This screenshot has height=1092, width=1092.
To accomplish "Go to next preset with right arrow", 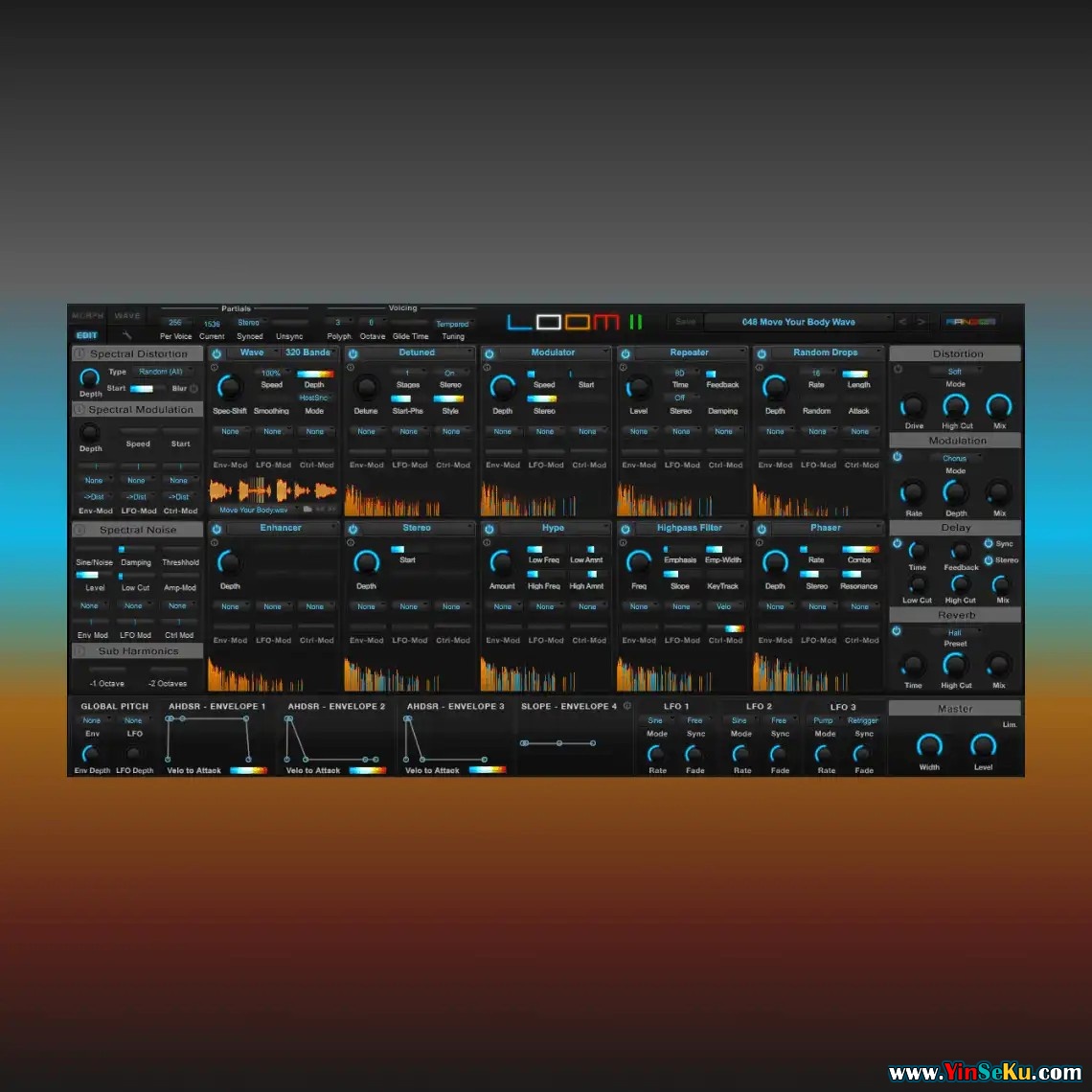I will 921,322.
